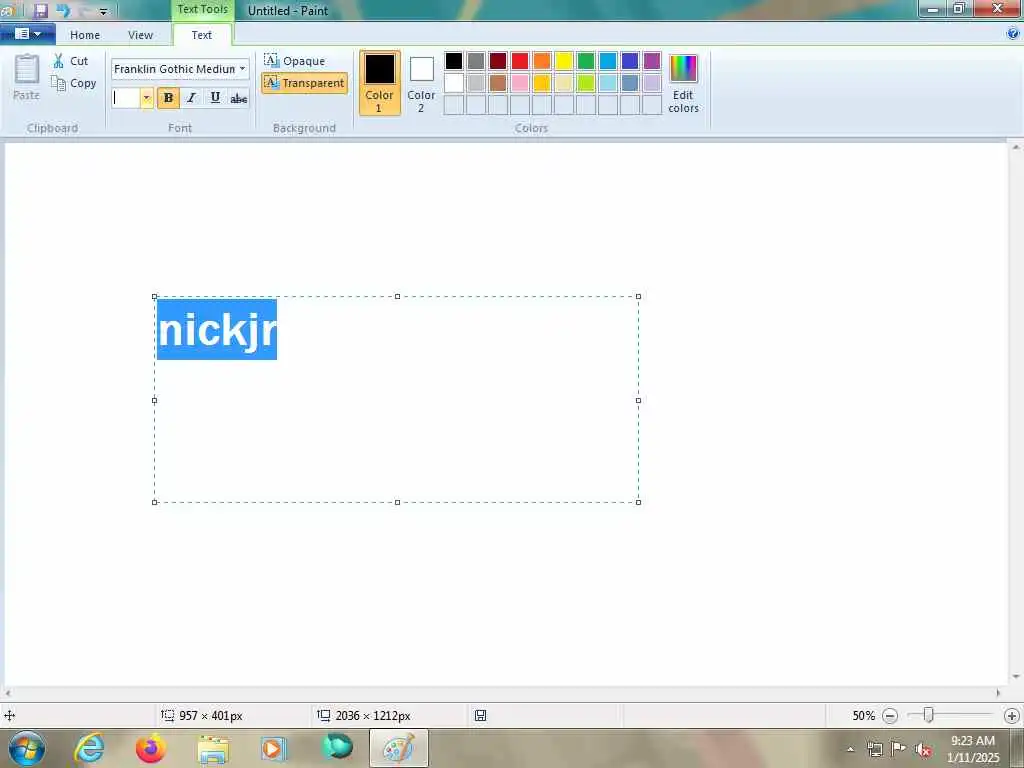Screen dimensions: 1024x768
Task: Pick the indigo color swatch
Action: tap(630, 61)
